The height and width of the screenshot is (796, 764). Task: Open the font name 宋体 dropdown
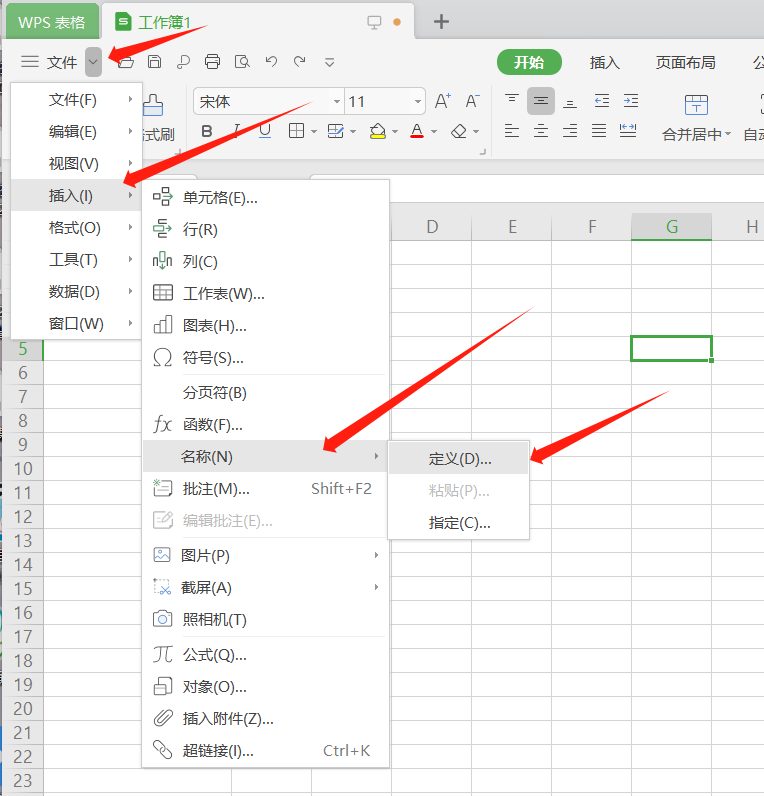pos(334,101)
